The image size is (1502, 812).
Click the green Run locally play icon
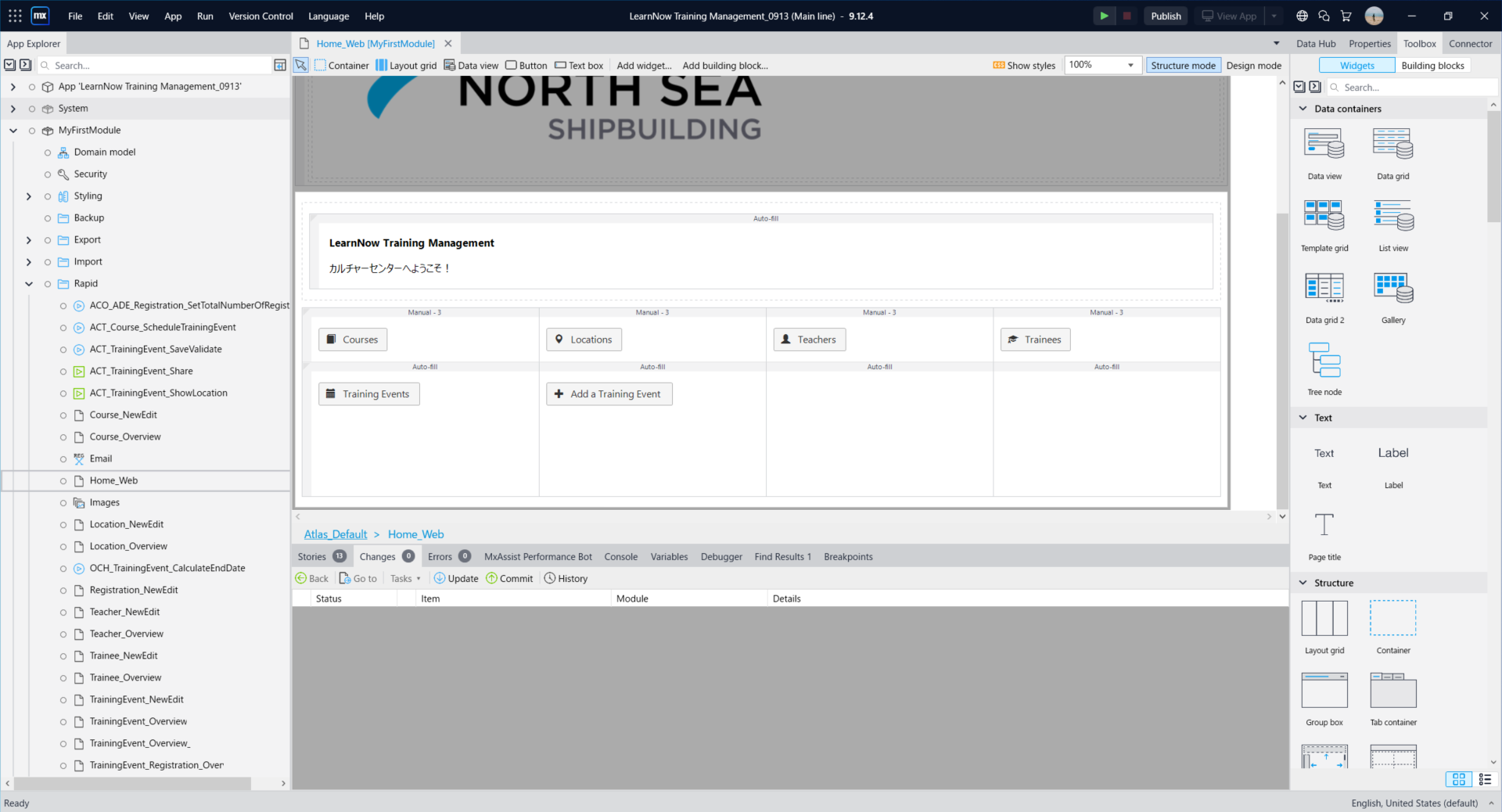(1104, 16)
